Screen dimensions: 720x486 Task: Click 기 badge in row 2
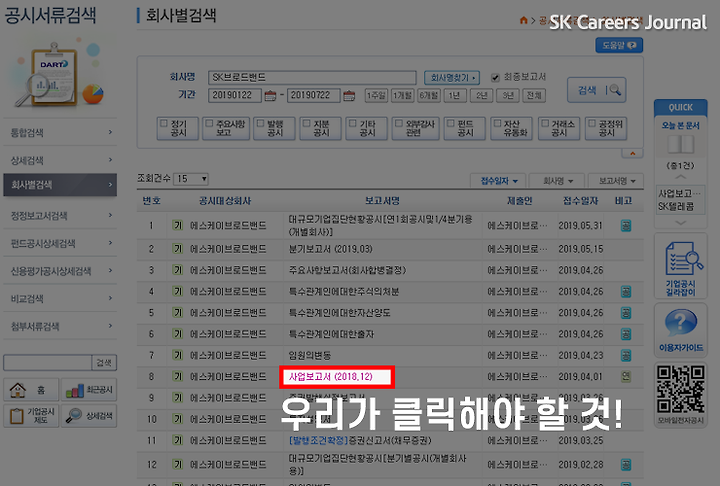coord(178,249)
